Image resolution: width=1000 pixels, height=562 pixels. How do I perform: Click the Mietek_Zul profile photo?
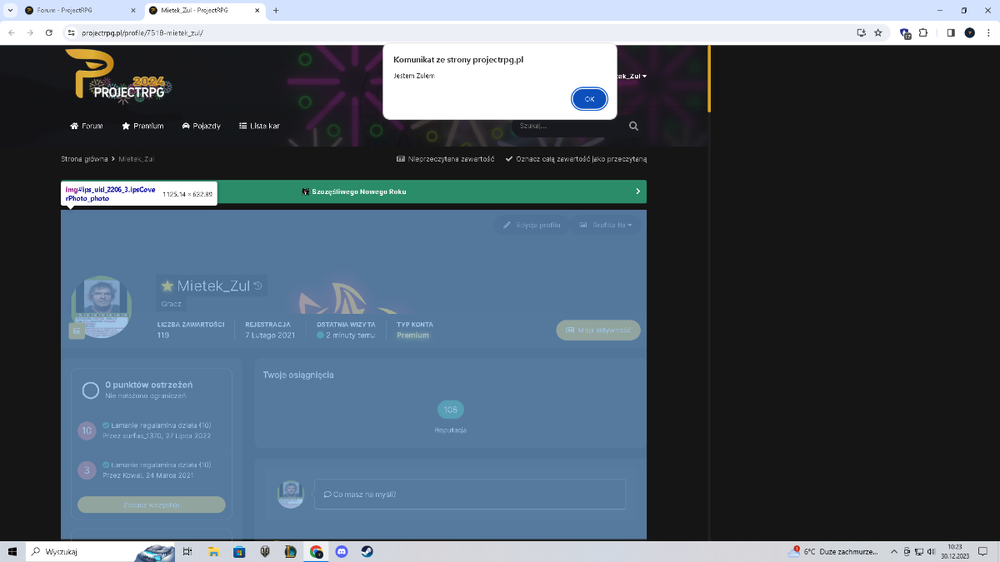(101, 306)
